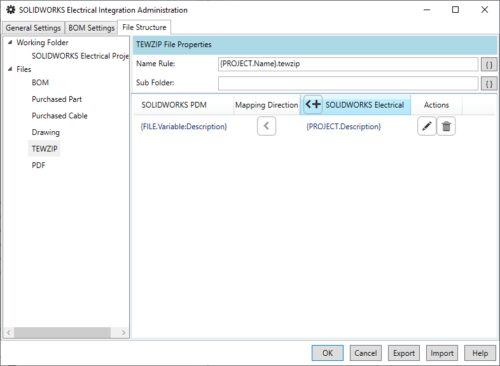Confirm settings with the OK button
This screenshot has width=500, height=366.
click(x=327, y=353)
